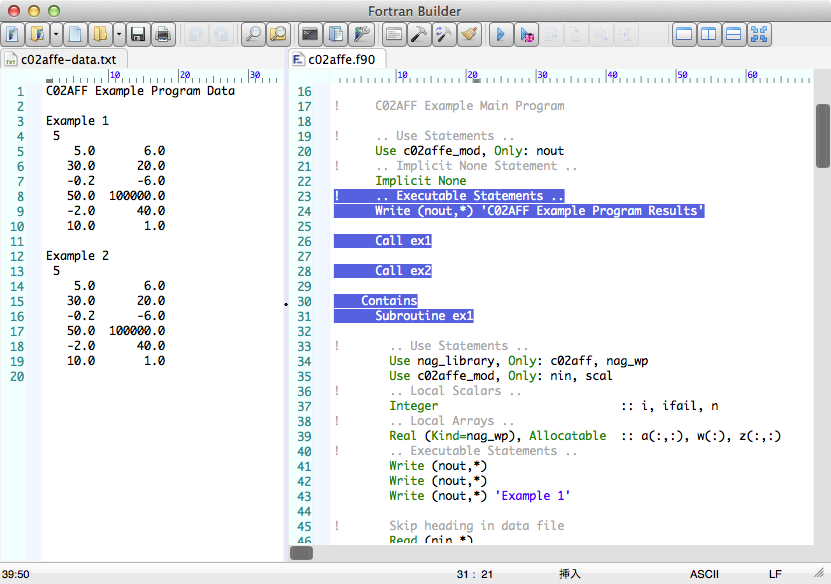Click the Step Over debug icon
The image size is (831, 584).
tap(551, 35)
